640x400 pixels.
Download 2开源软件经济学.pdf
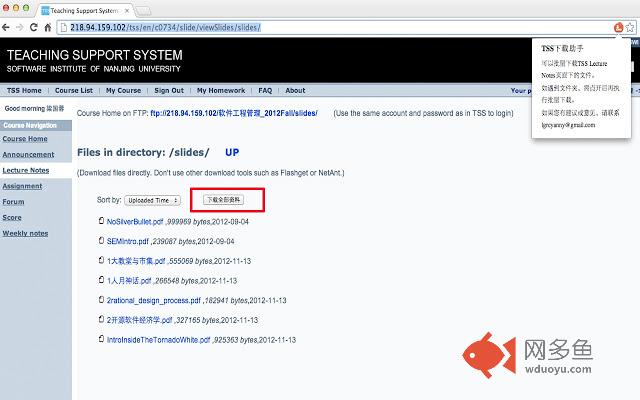140,320
